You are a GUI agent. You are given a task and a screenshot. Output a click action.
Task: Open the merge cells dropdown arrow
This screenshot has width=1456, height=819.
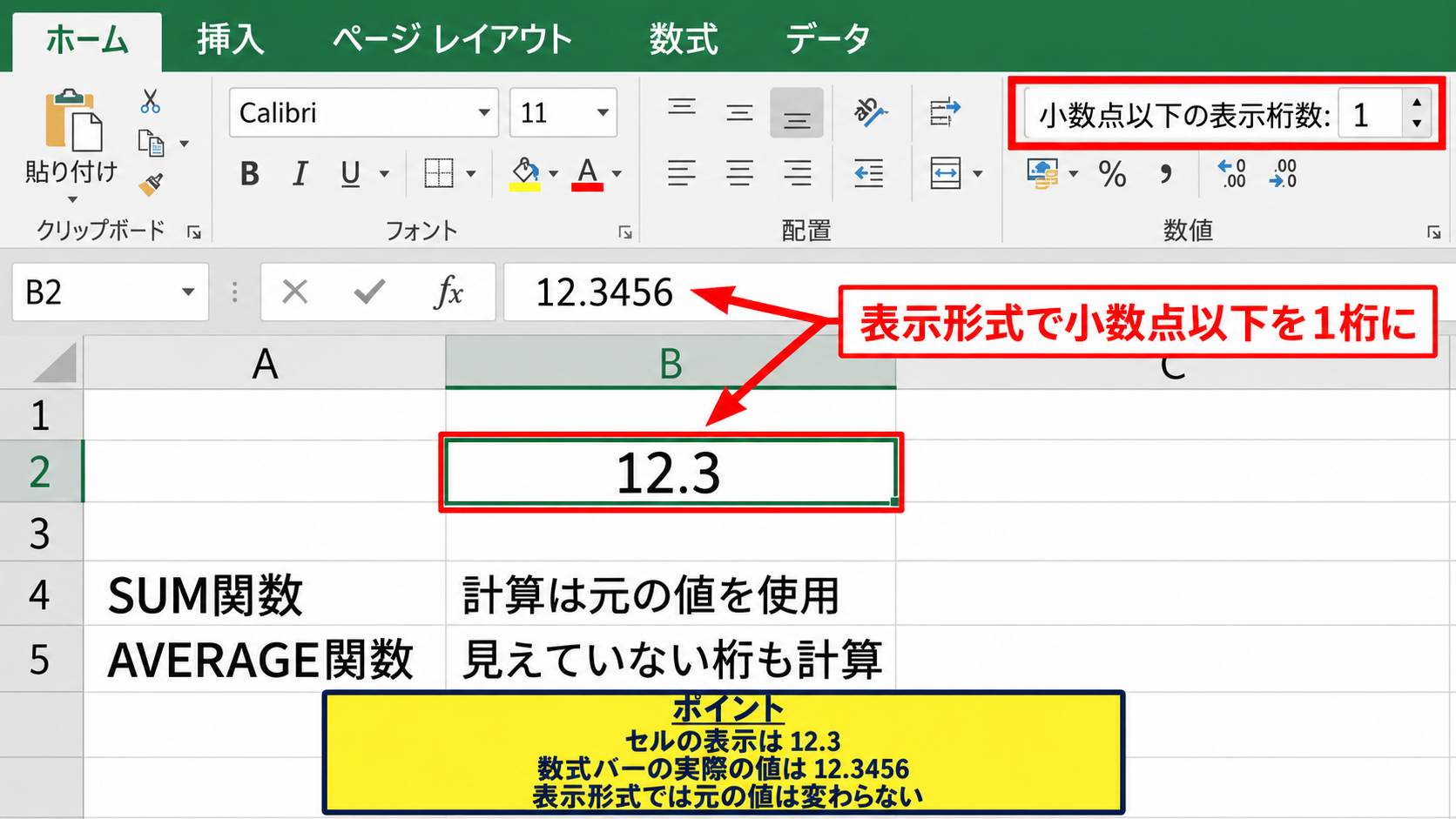point(977,174)
